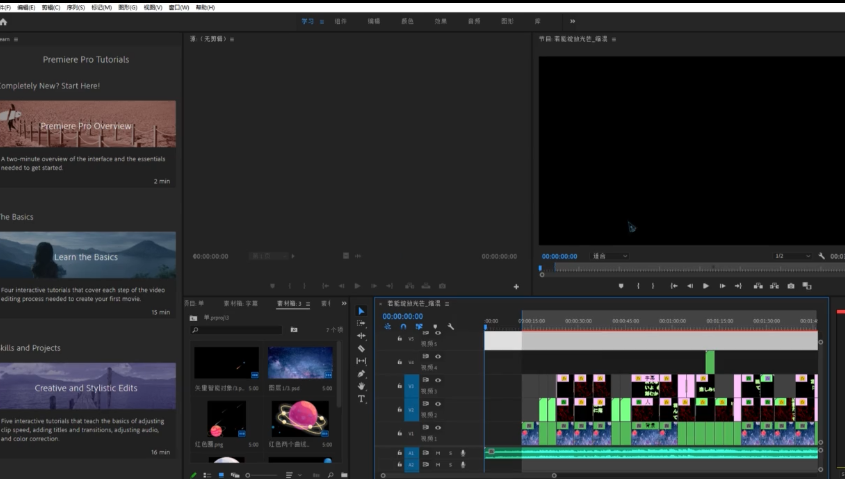
Task: Open zoom level dropdown in Program monitor
Action: (609, 256)
